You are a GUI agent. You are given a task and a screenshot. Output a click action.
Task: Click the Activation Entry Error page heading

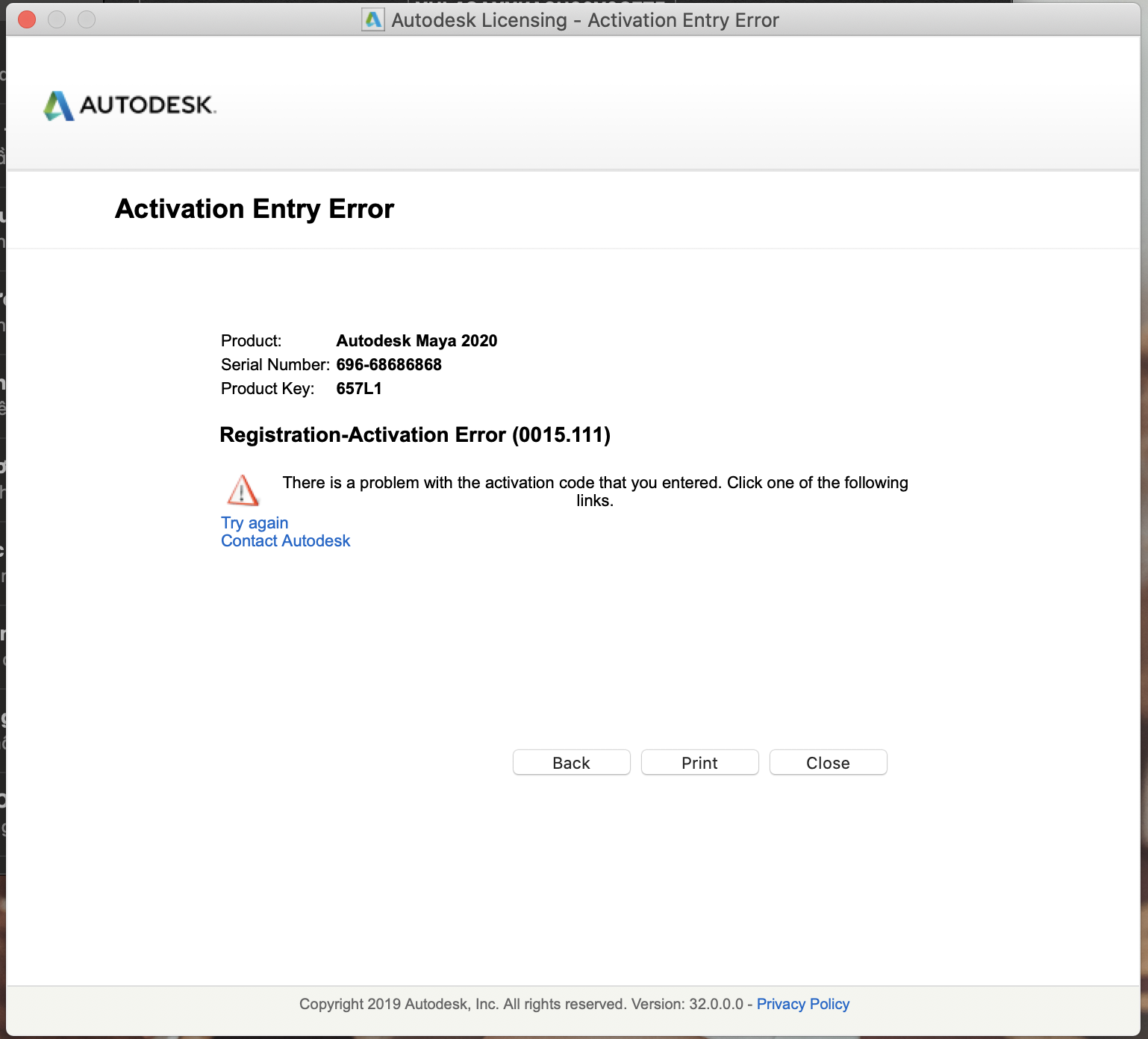255,209
